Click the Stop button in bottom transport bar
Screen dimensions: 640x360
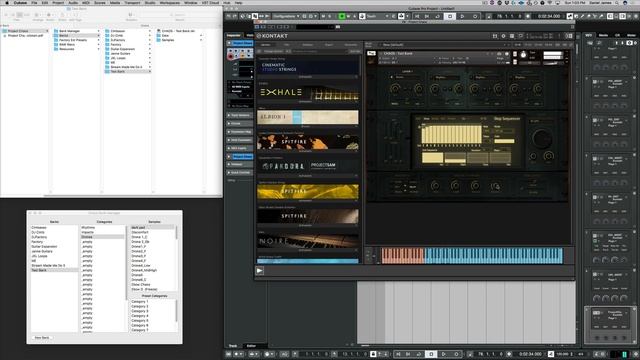coord(431,354)
